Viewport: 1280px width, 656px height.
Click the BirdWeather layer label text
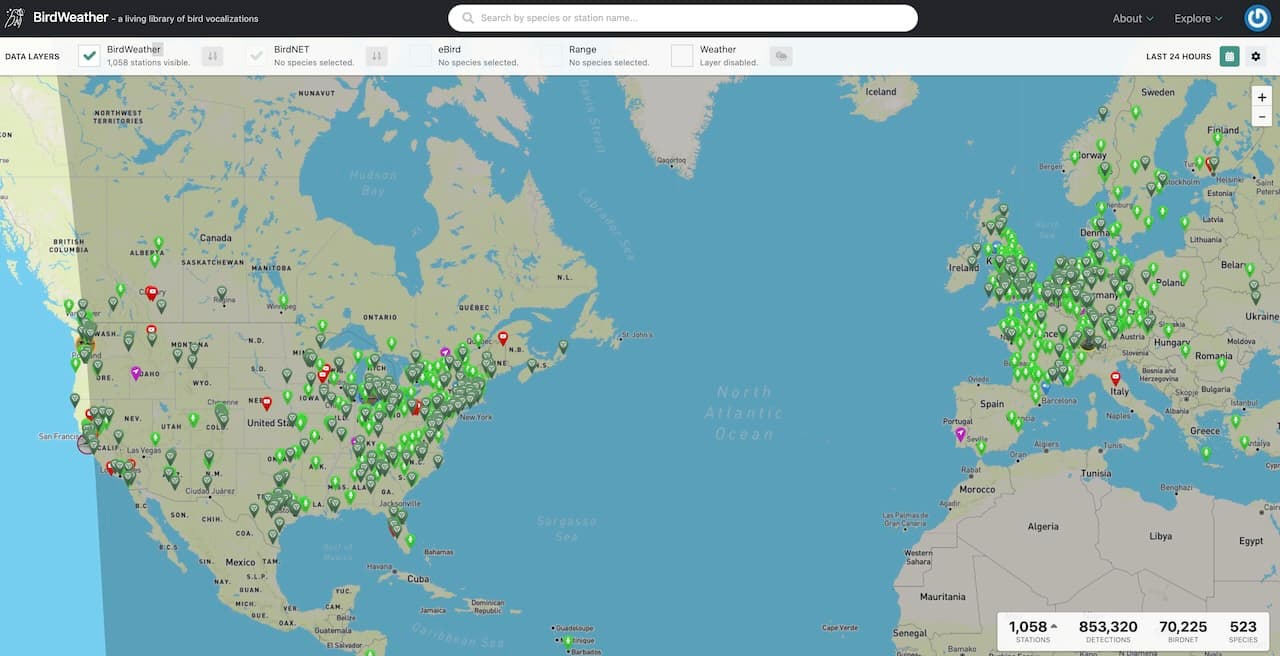pos(135,49)
